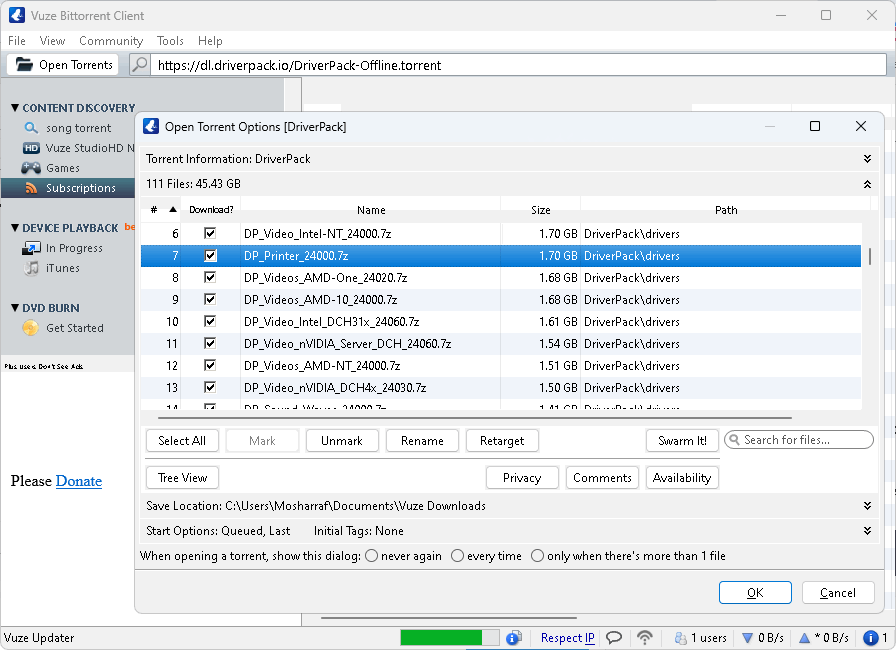
Task: Open the Help menu
Action: [210, 41]
